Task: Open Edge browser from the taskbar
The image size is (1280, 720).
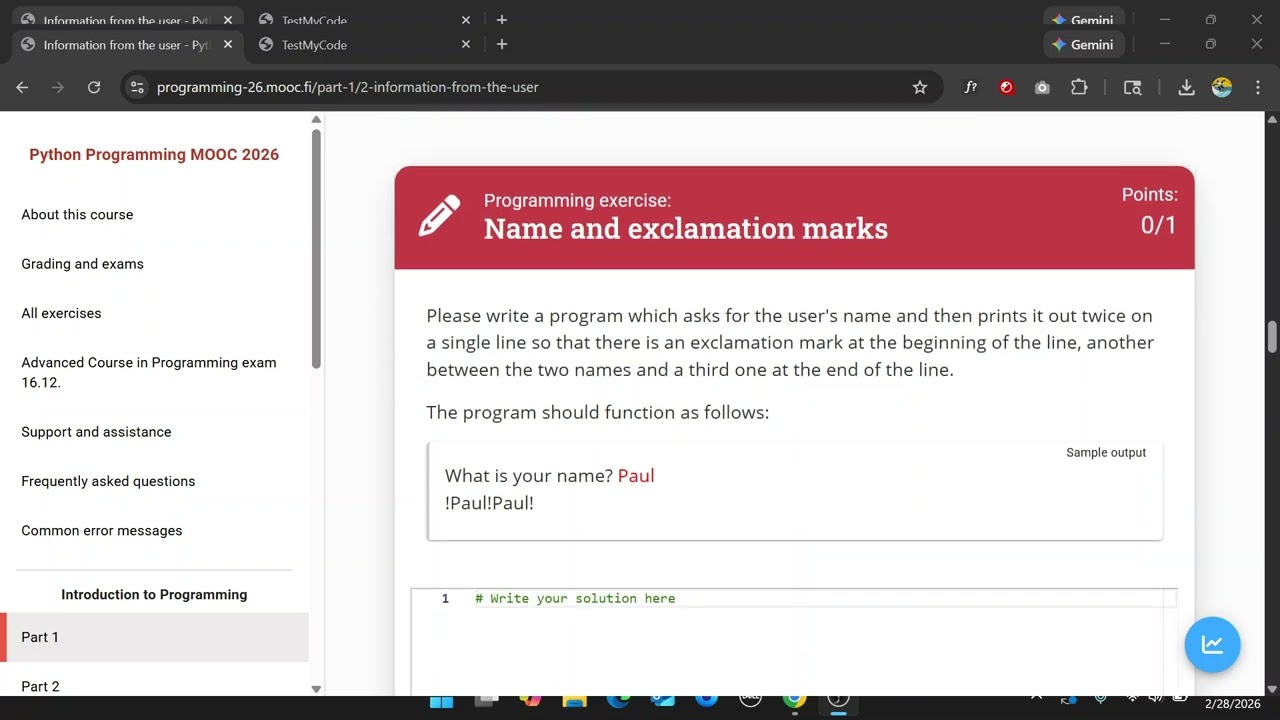Action: 618,701
